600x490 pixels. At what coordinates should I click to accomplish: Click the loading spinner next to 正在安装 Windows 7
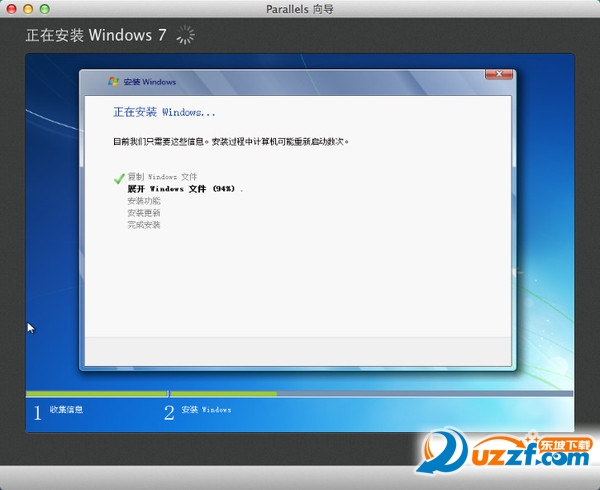click(x=186, y=35)
